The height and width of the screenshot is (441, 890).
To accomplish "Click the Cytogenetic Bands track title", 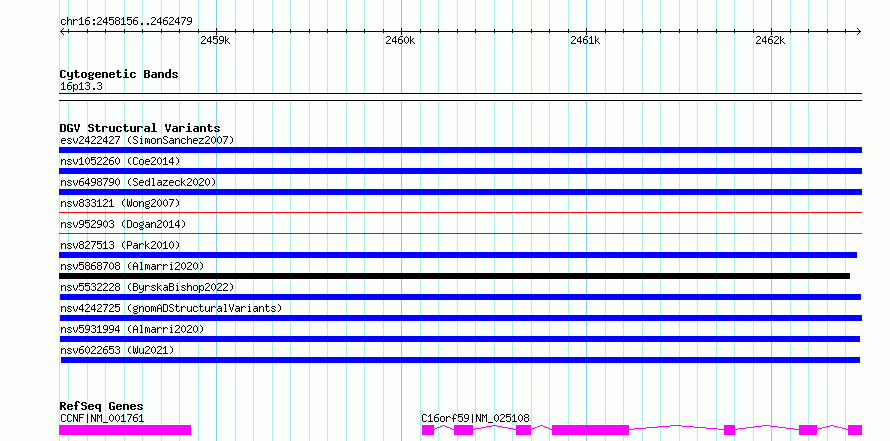I will click(119, 74).
